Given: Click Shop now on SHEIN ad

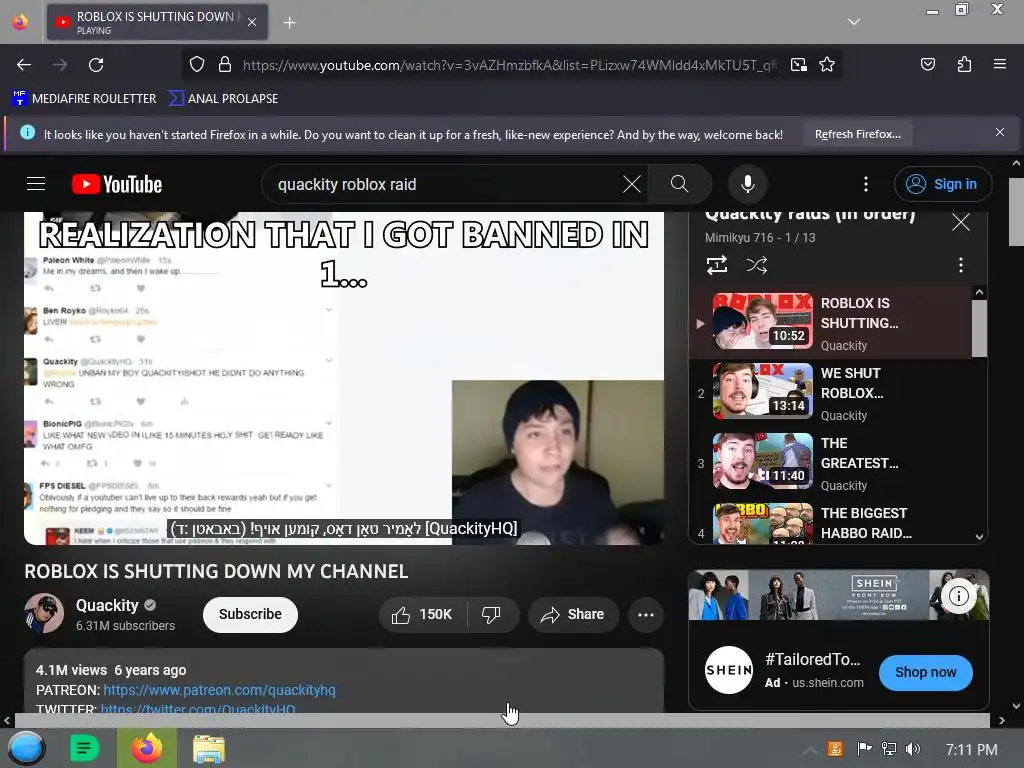Looking at the screenshot, I should 925,672.
